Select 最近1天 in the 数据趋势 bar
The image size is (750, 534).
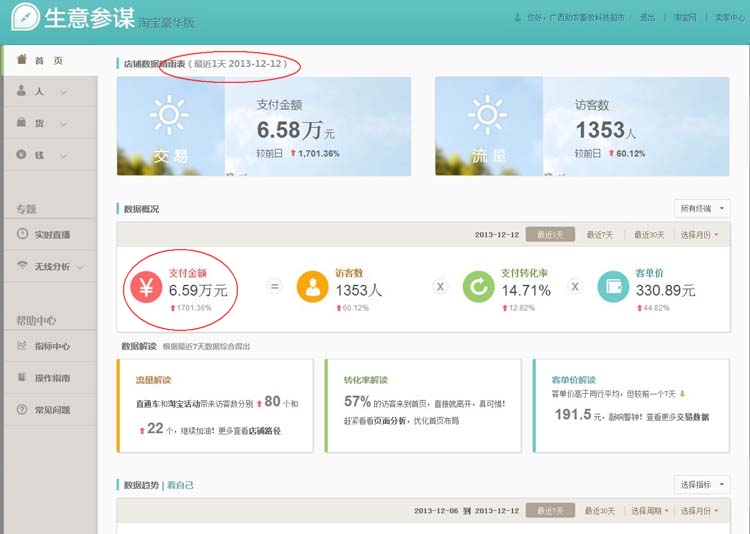550,510
